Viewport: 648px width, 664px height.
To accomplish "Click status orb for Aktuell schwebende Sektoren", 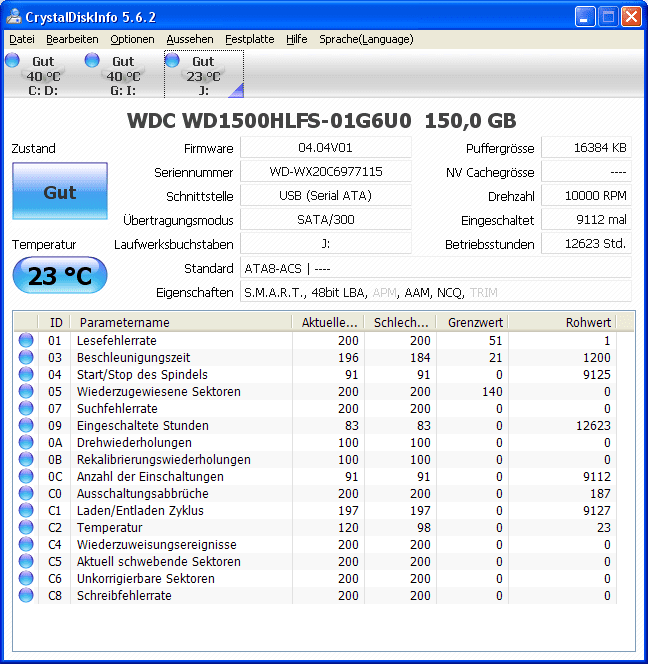I will 26,562.
